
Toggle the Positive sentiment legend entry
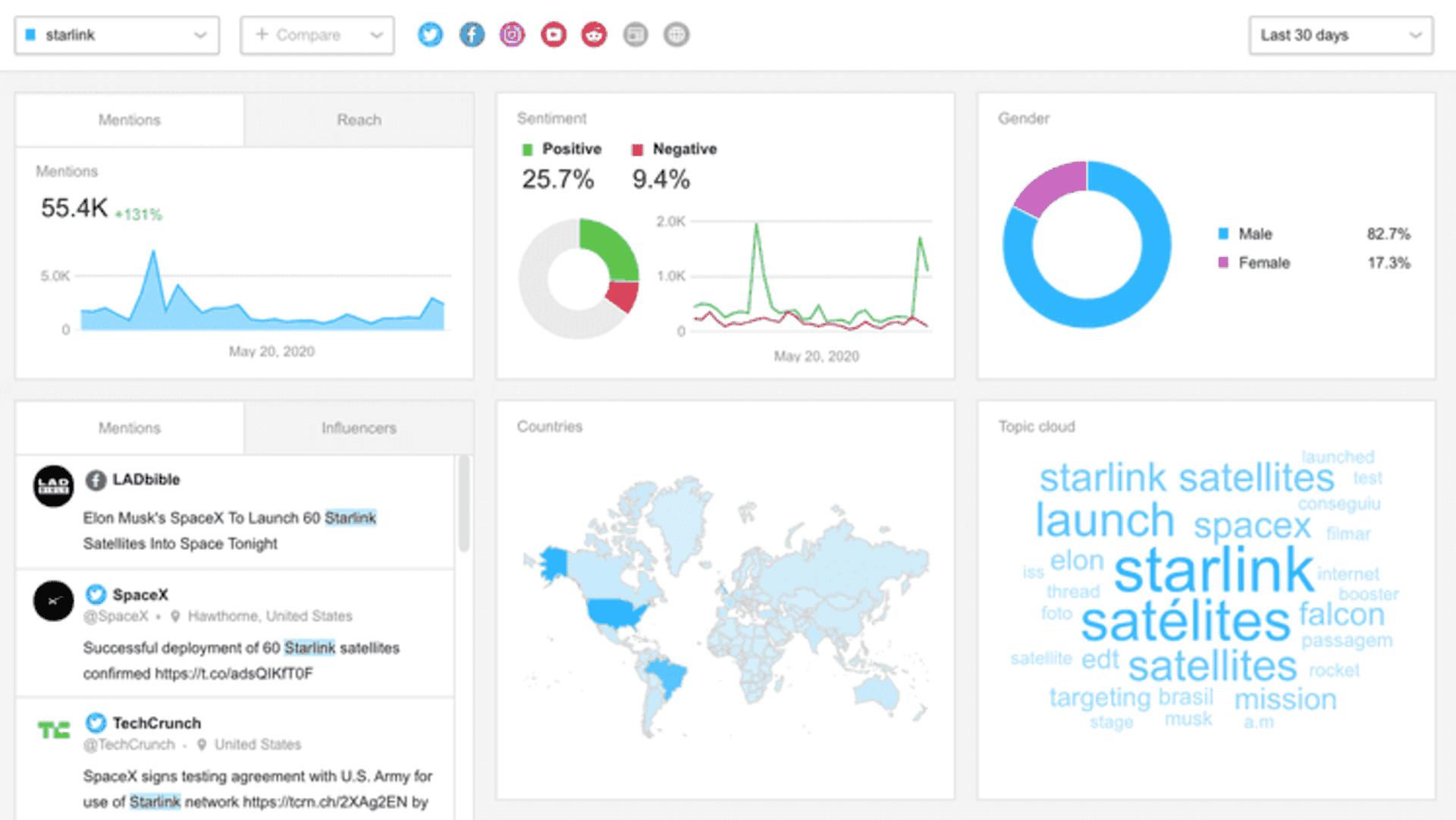pyautogui.click(x=561, y=149)
